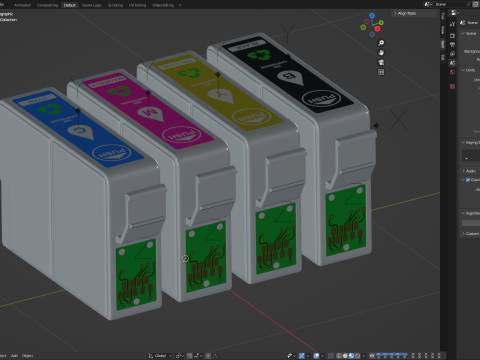Select solid viewport shading
The width and height of the screenshot is (480, 360).
[x=345, y=356]
